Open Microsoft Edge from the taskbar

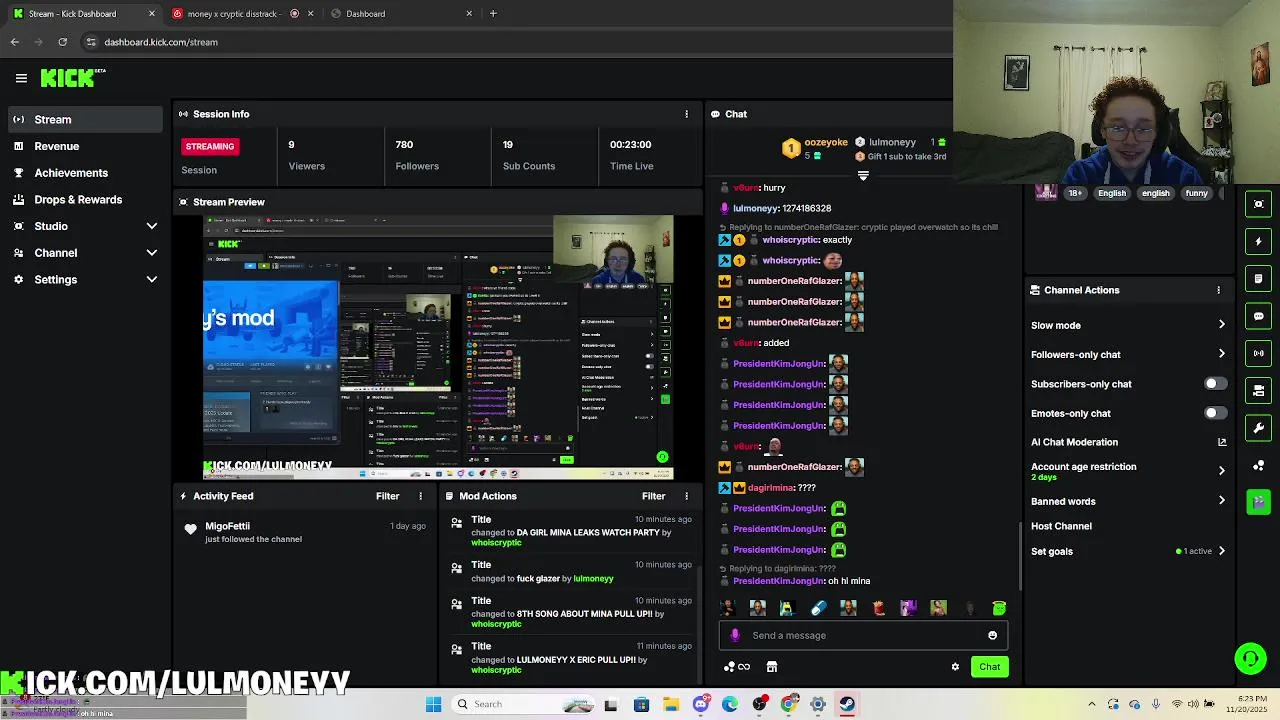pos(730,704)
